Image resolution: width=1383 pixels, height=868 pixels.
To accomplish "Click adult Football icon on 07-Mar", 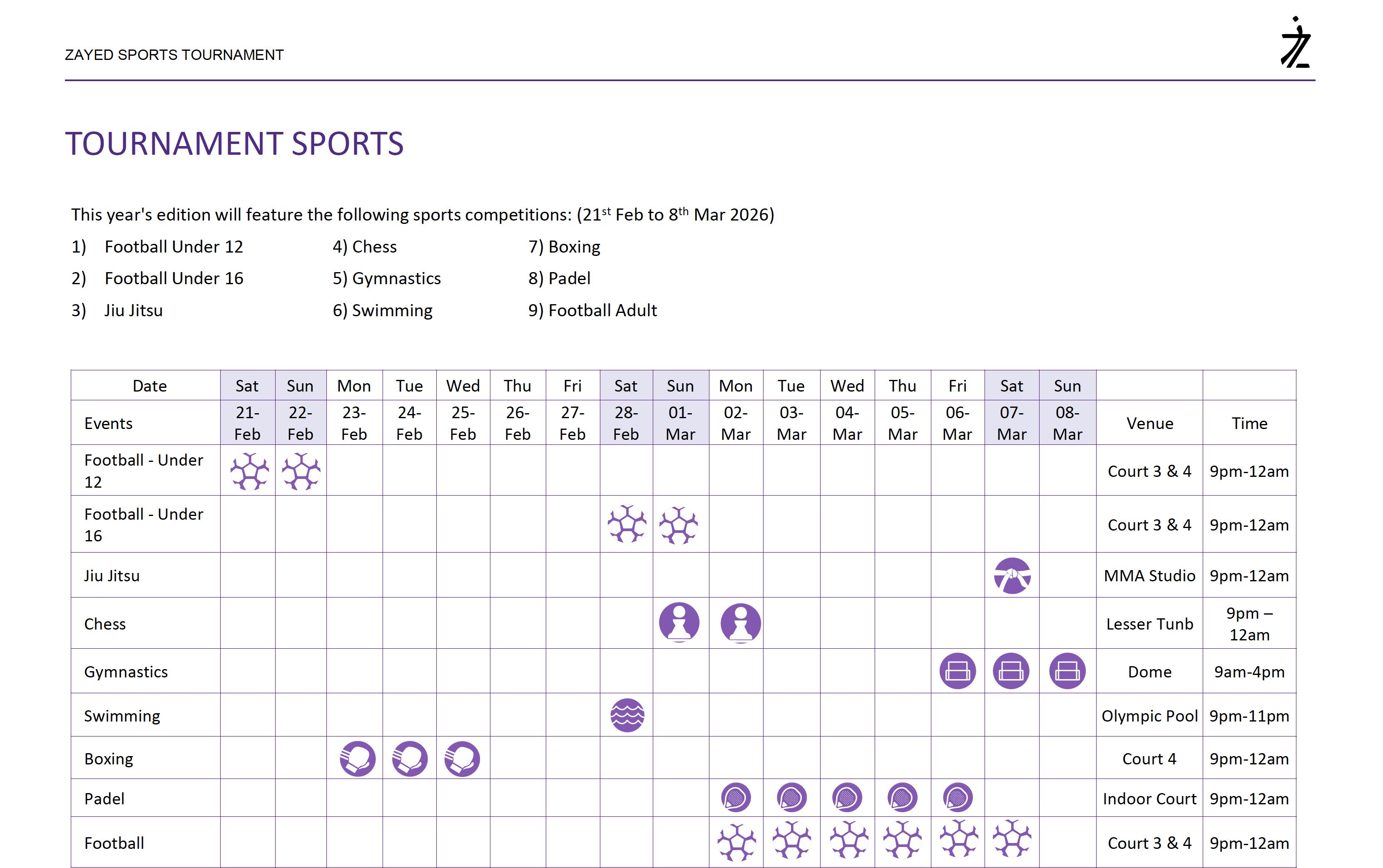I will [x=1012, y=839].
